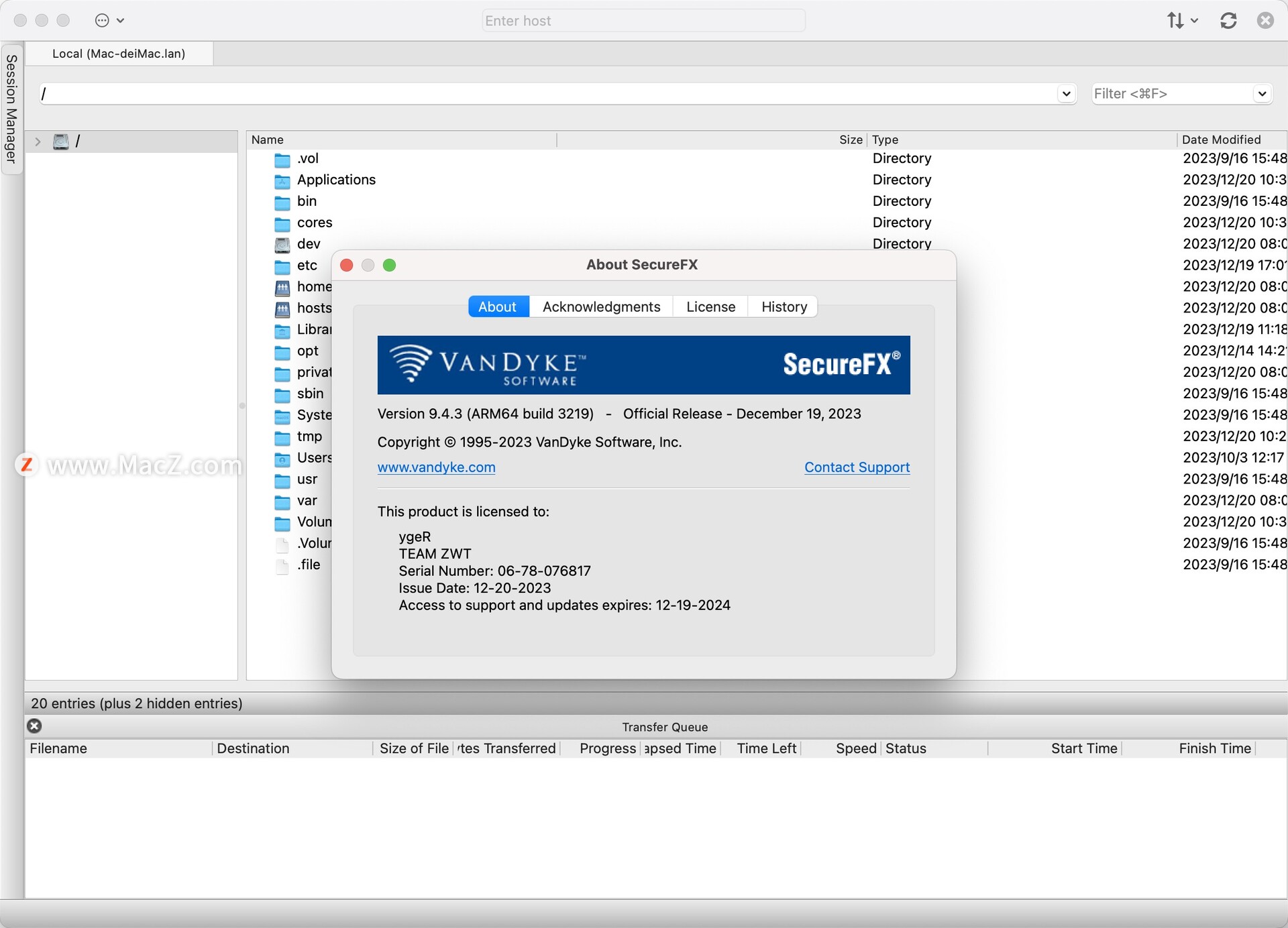This screenshot has height=928, width=1288.
Task: Select the dev device icon
Action: pyautogui.click(x=282, y=245)
